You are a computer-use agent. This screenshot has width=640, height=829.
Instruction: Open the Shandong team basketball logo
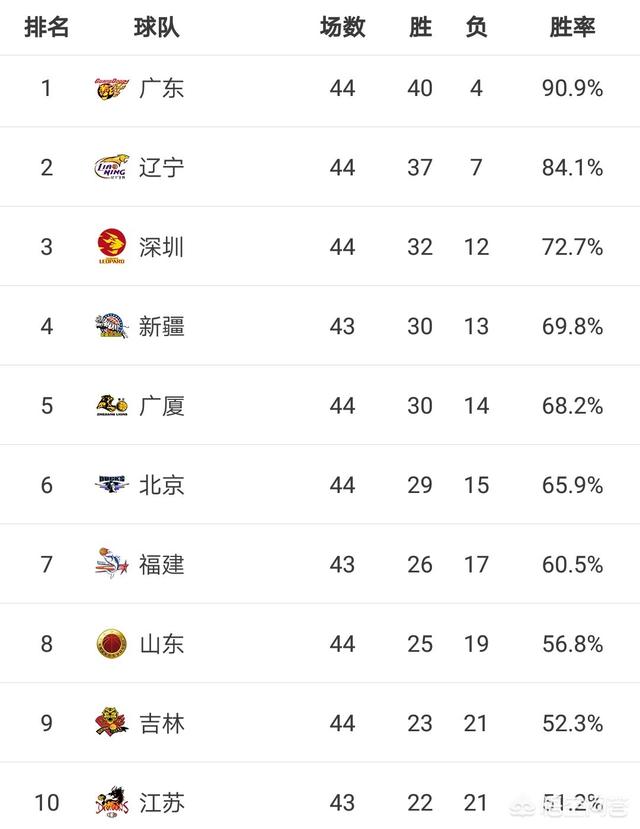coord(112,643)
